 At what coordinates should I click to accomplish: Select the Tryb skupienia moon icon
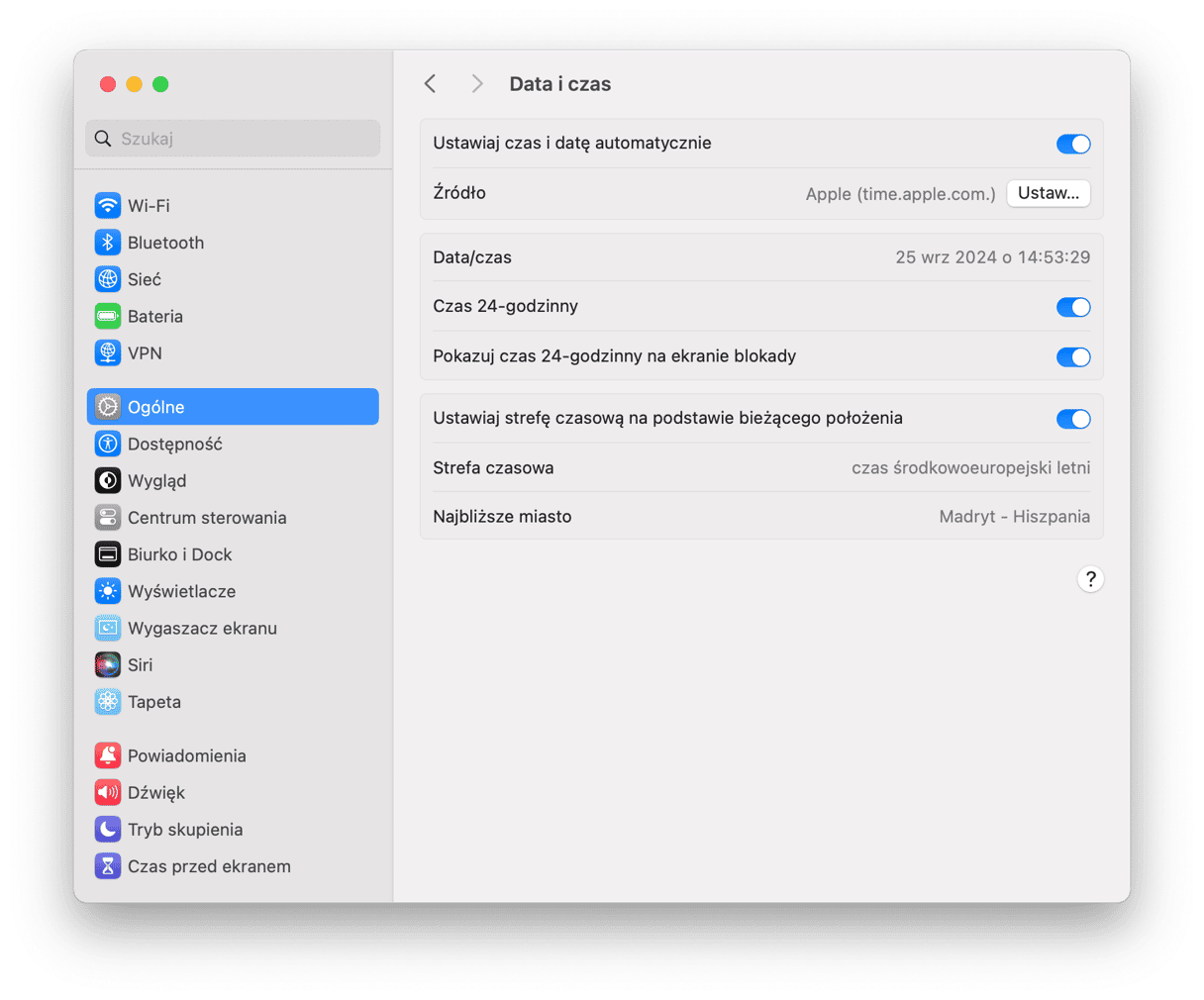108,830
